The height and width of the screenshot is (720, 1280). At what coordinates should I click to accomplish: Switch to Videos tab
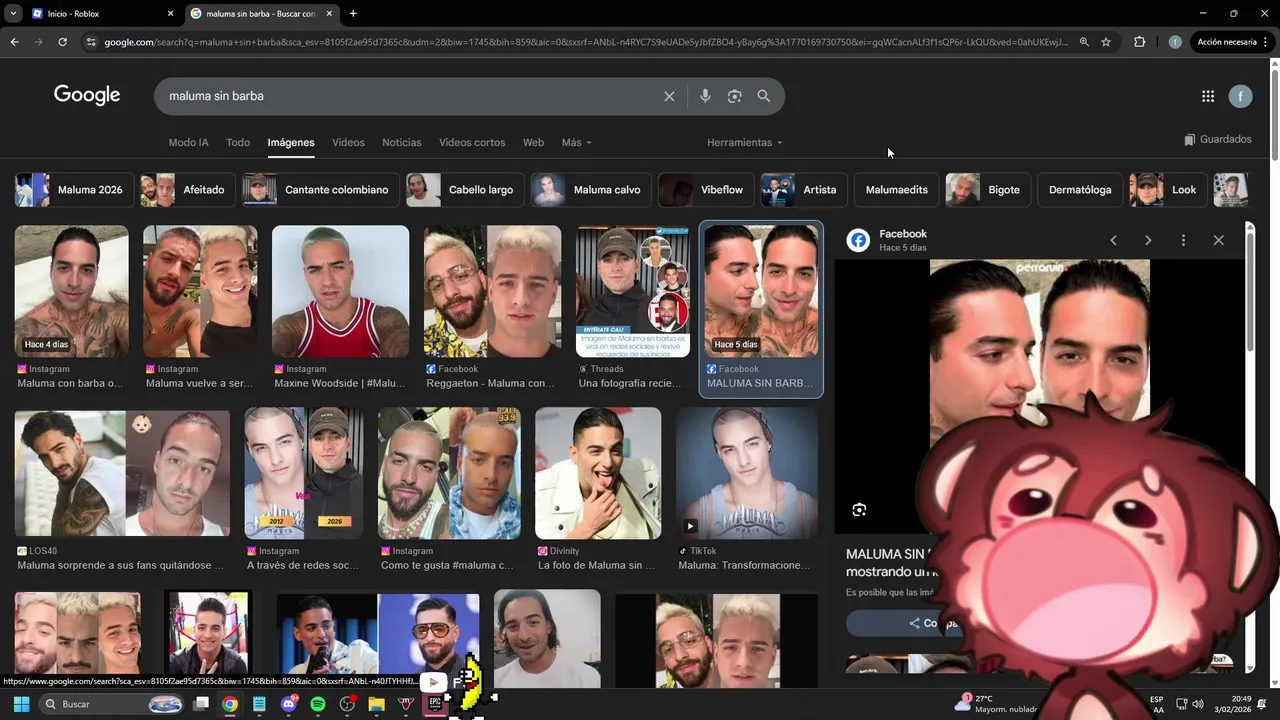point(348,142)
